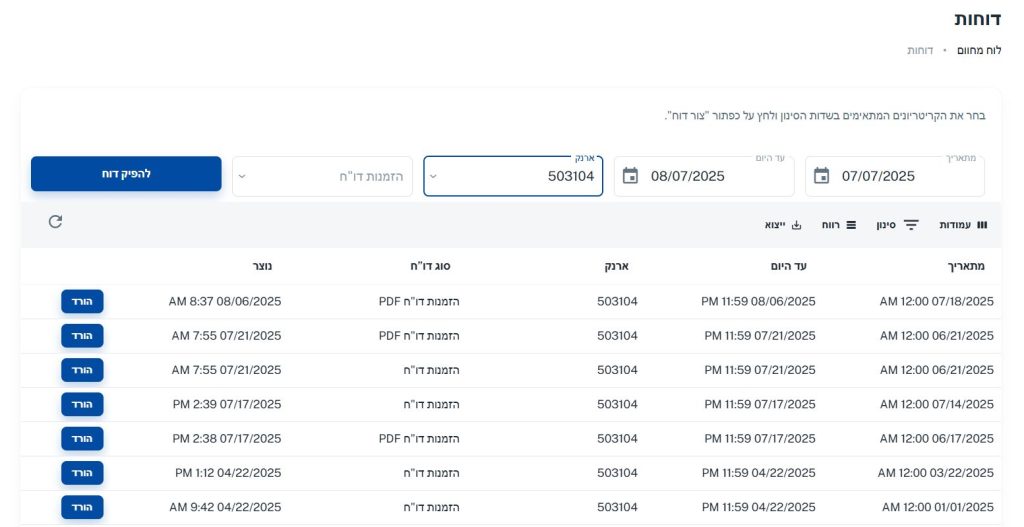Image resolution: width=1024 pixels, height=527 pixels.
Task: Click the cell 11:59 PM 08/06/2025
Action: coord(758,301)
